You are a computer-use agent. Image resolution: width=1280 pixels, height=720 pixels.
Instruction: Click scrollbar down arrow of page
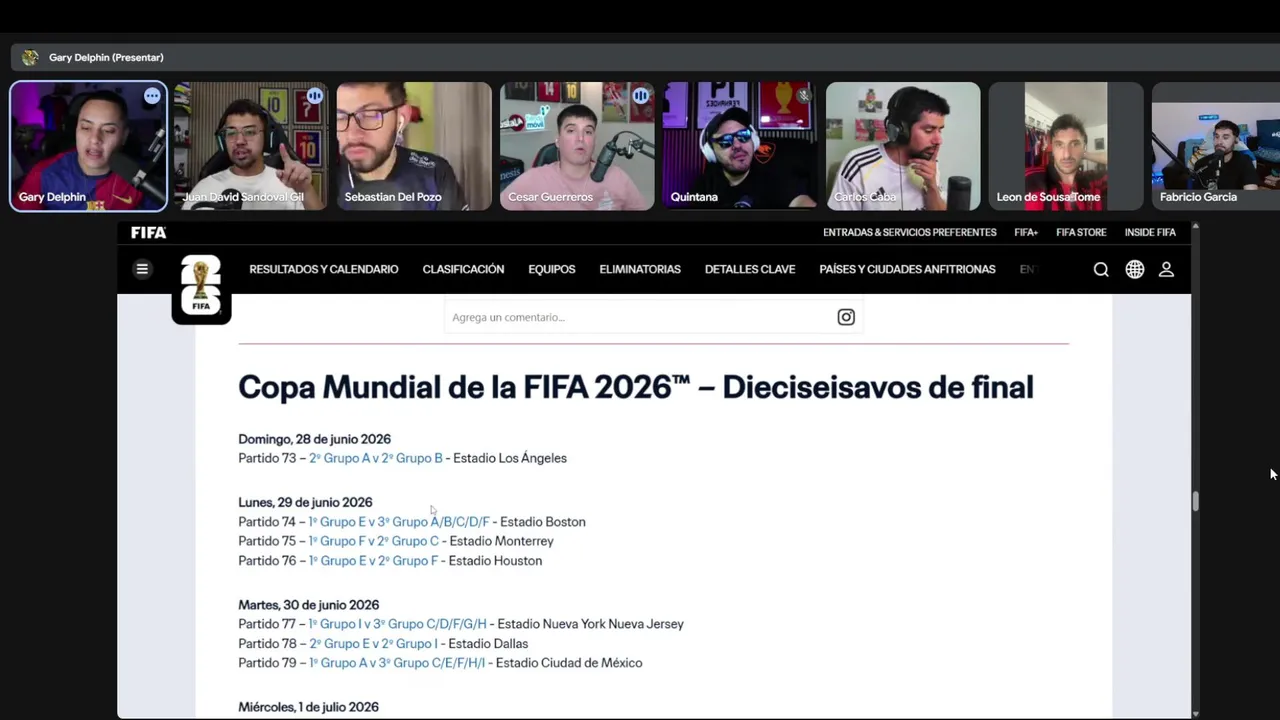(1195, 713)
